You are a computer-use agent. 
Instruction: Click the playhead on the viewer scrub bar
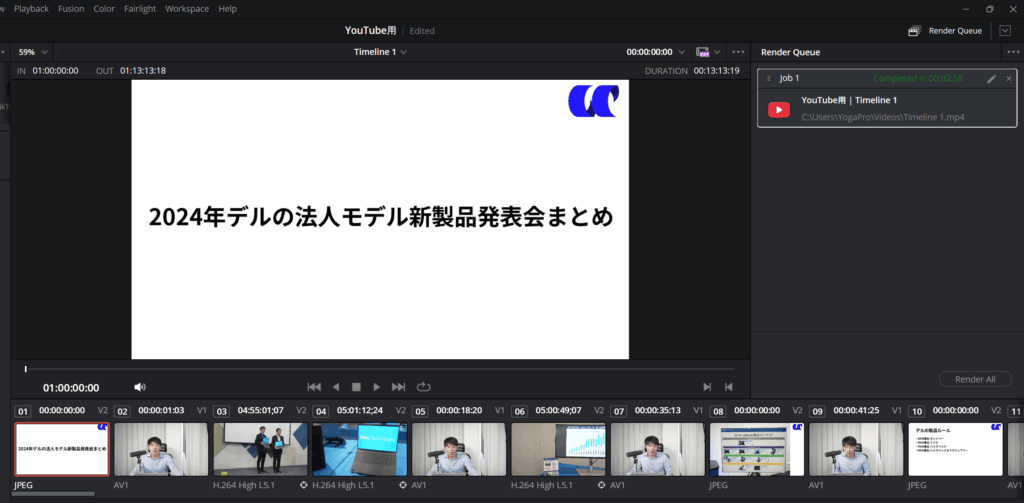[x=25, y=369]
